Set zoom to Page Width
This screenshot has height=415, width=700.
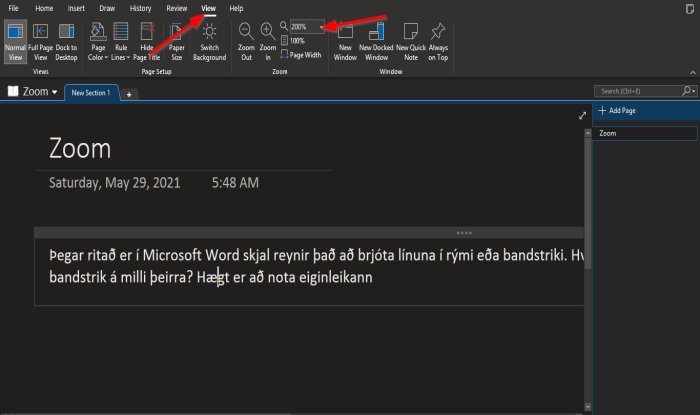(305, 55)
